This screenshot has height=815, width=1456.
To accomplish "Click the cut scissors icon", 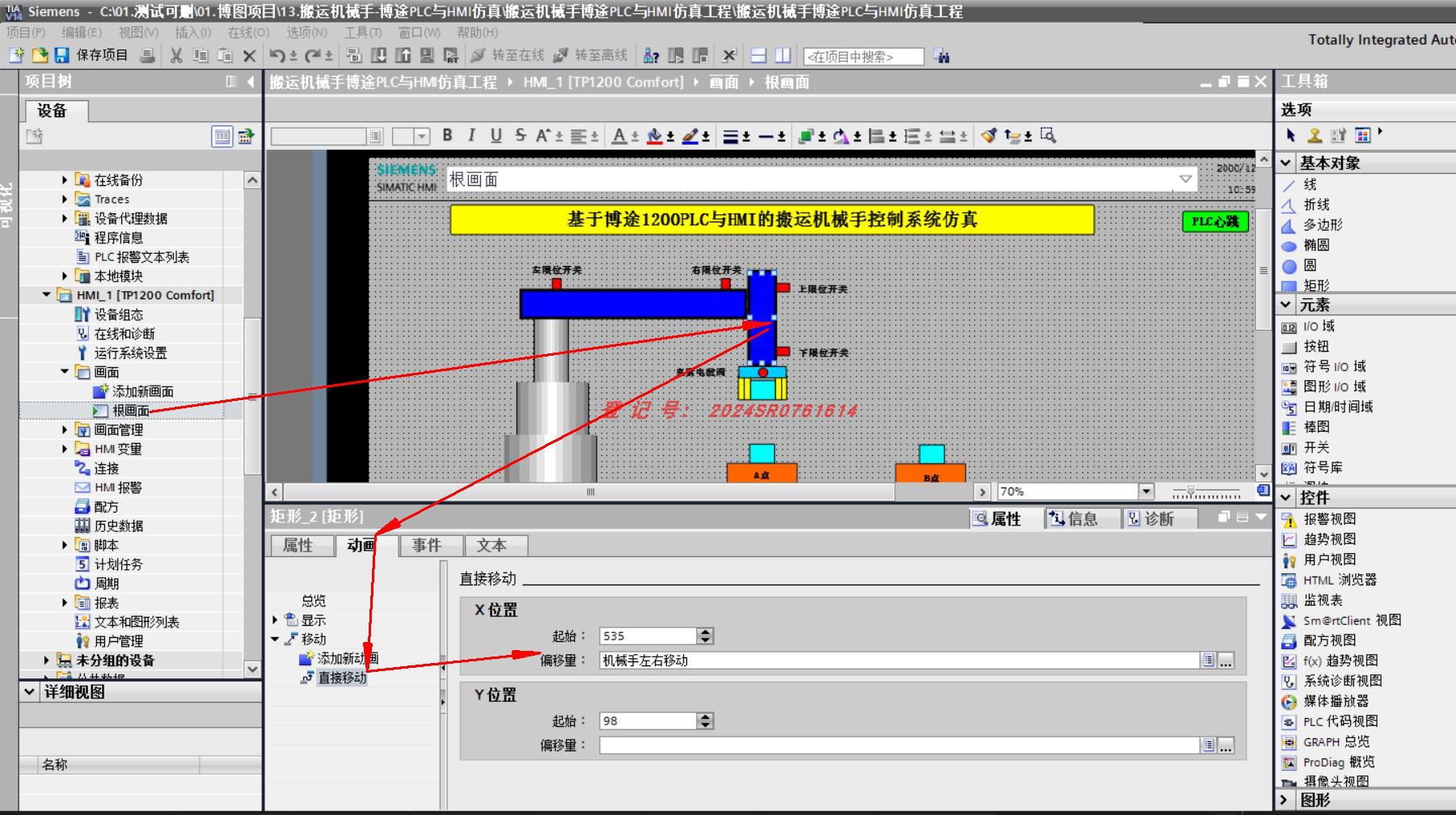I will tap(176, 55).
